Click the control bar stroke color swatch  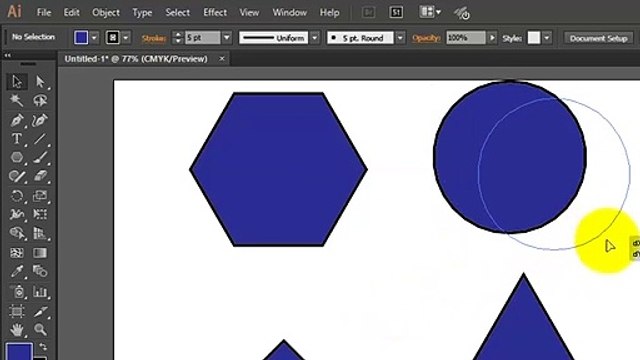click(x=113, y=38)
